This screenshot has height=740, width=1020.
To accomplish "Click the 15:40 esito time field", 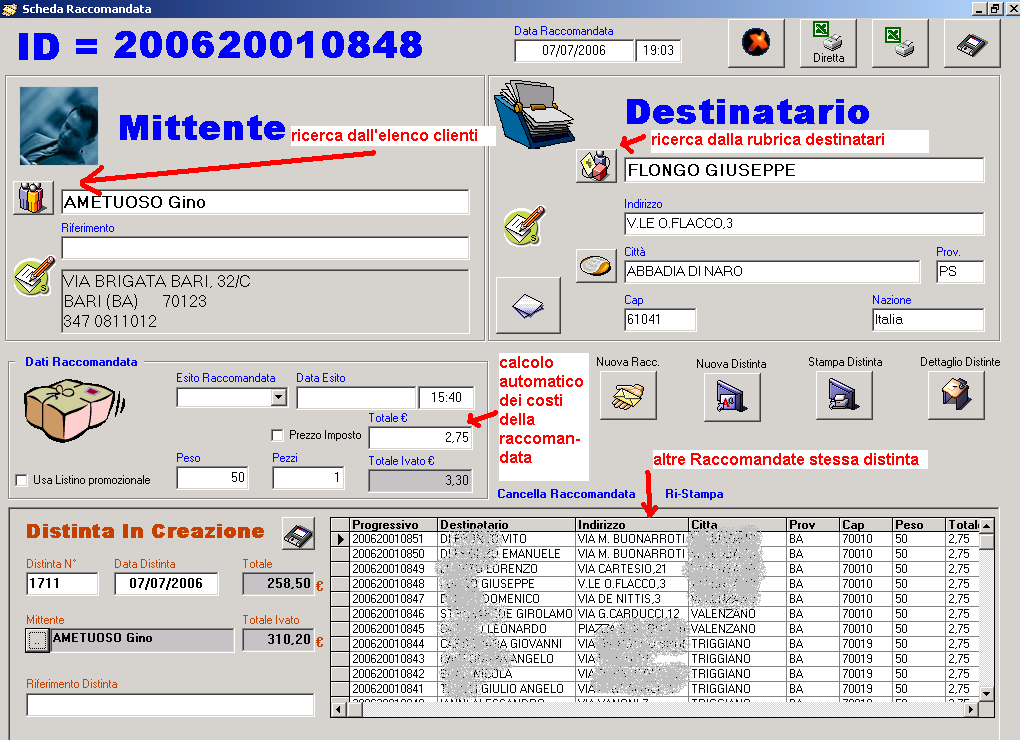I will [446, 397].
